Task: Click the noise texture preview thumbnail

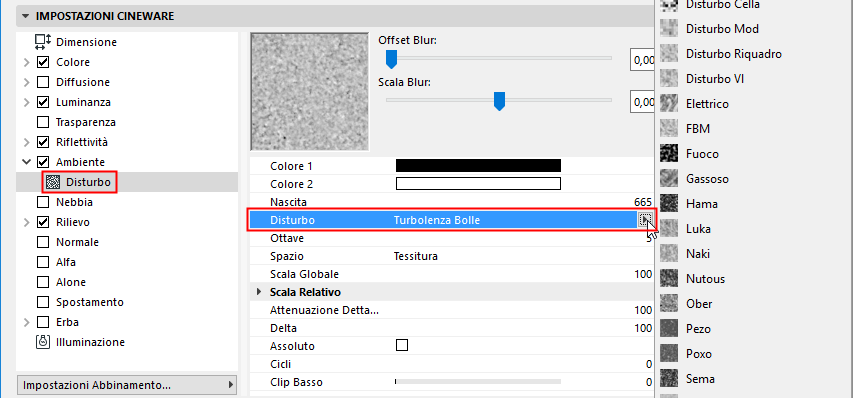Action: point(310,92)
